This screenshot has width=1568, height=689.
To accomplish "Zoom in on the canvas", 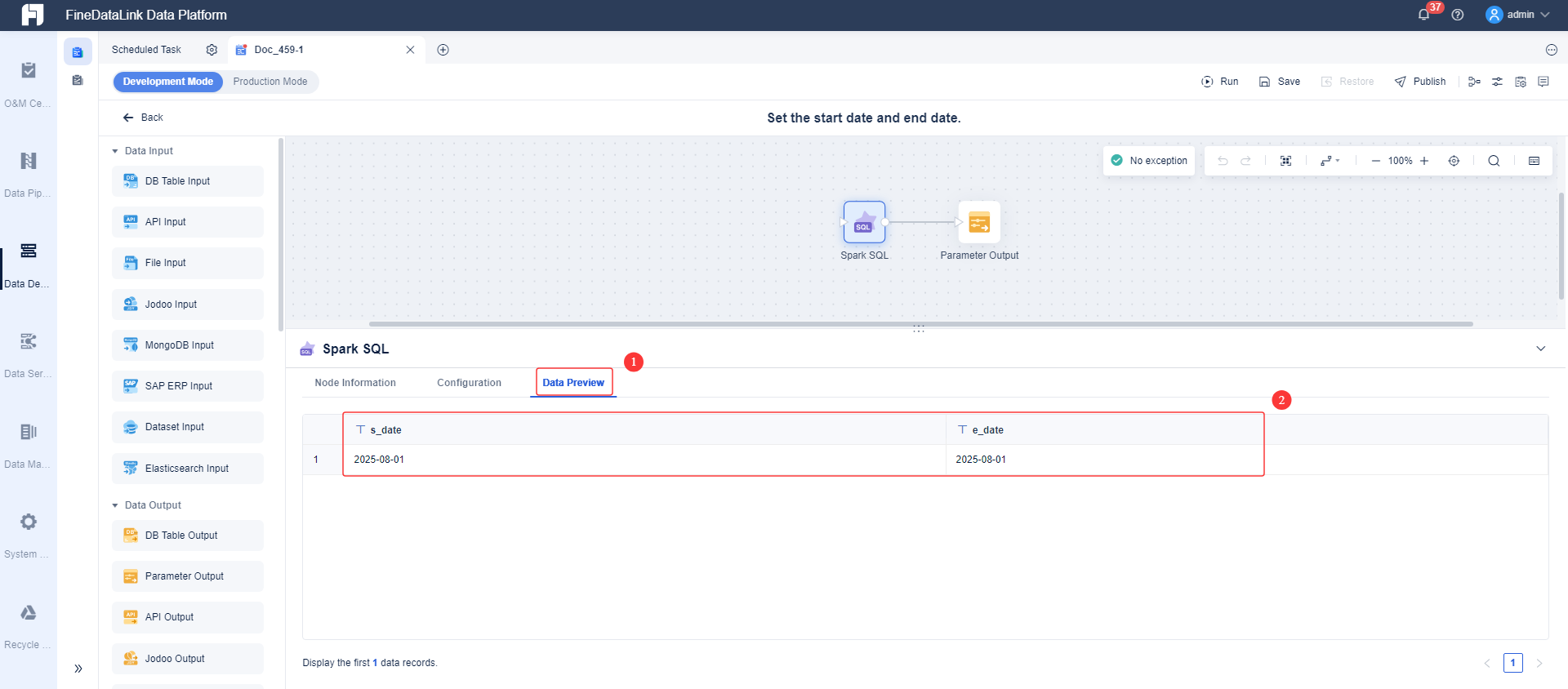I will point(1424,161).
